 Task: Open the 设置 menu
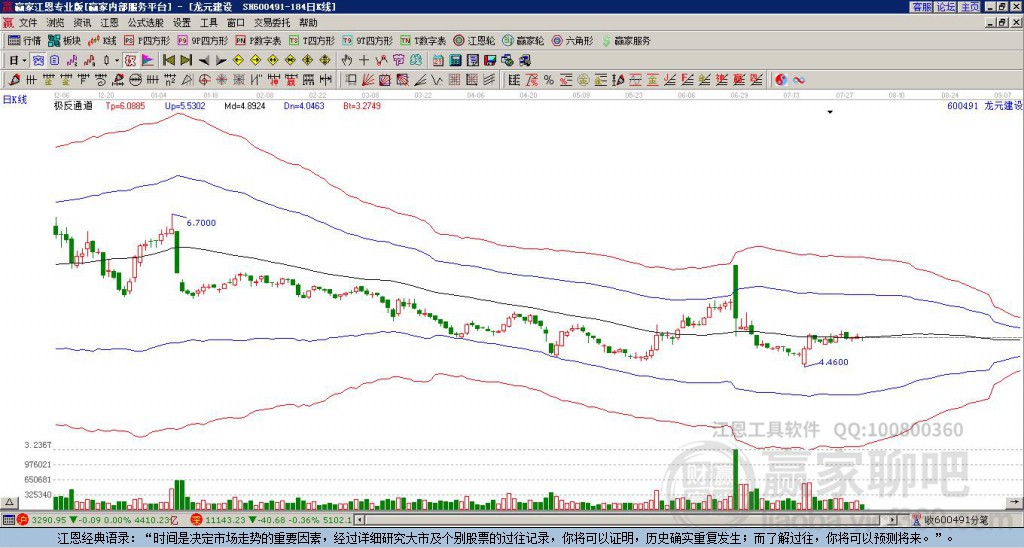pos(182,23)
